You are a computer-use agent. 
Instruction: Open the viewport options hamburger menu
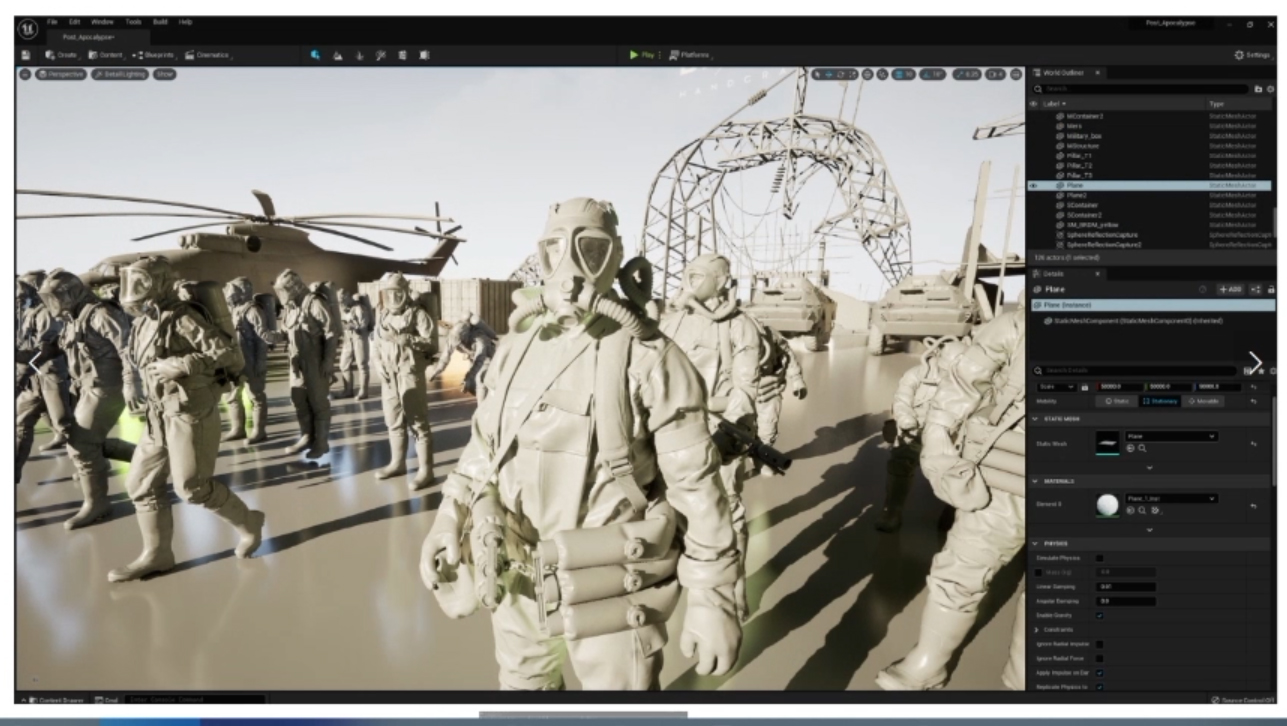[25, 74]
